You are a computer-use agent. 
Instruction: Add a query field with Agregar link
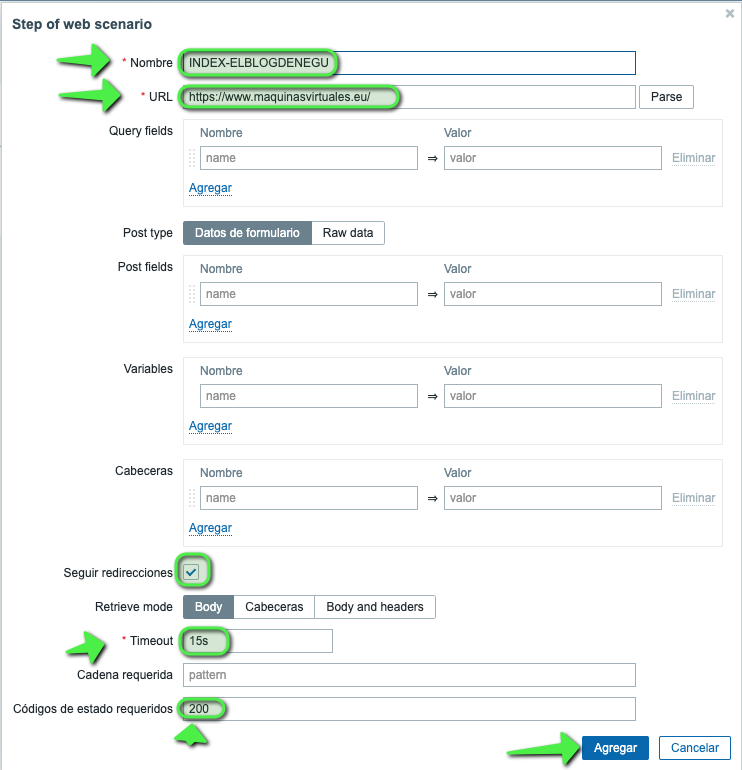pos(210,188)
